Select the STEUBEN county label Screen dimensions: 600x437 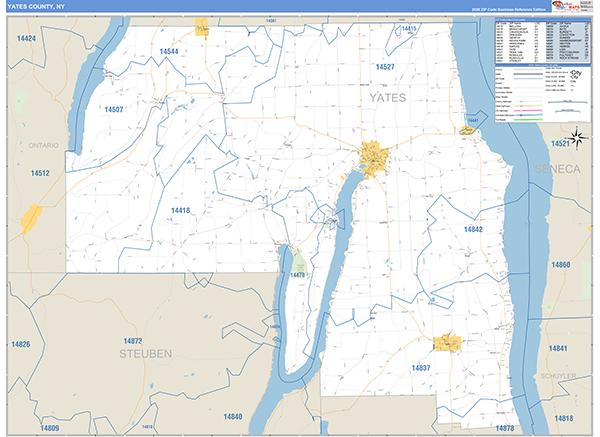145,354
